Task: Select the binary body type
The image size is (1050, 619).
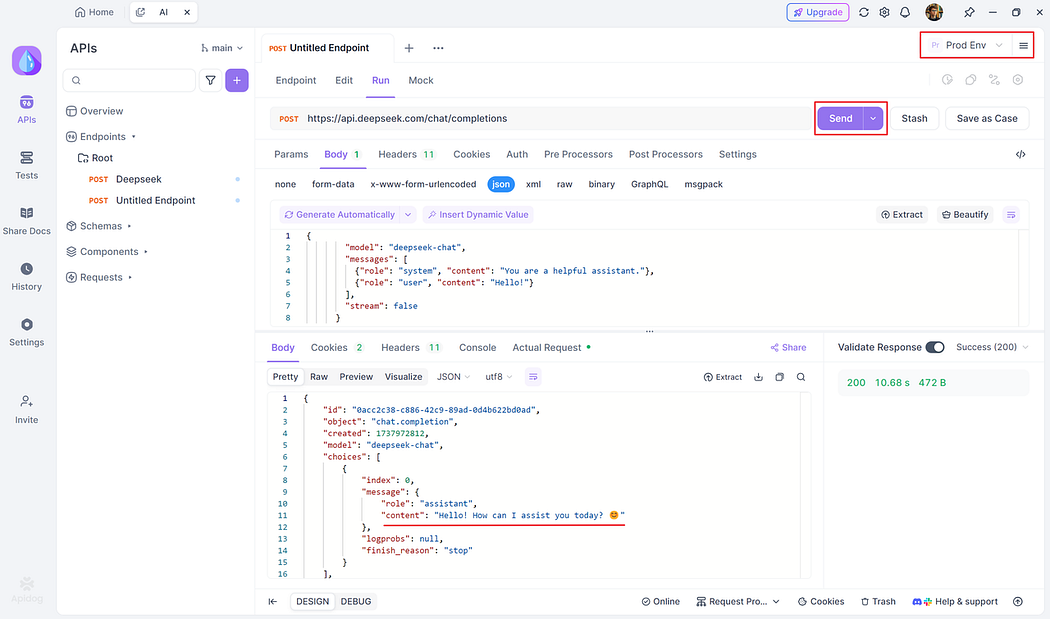Action: pos(601,184)
